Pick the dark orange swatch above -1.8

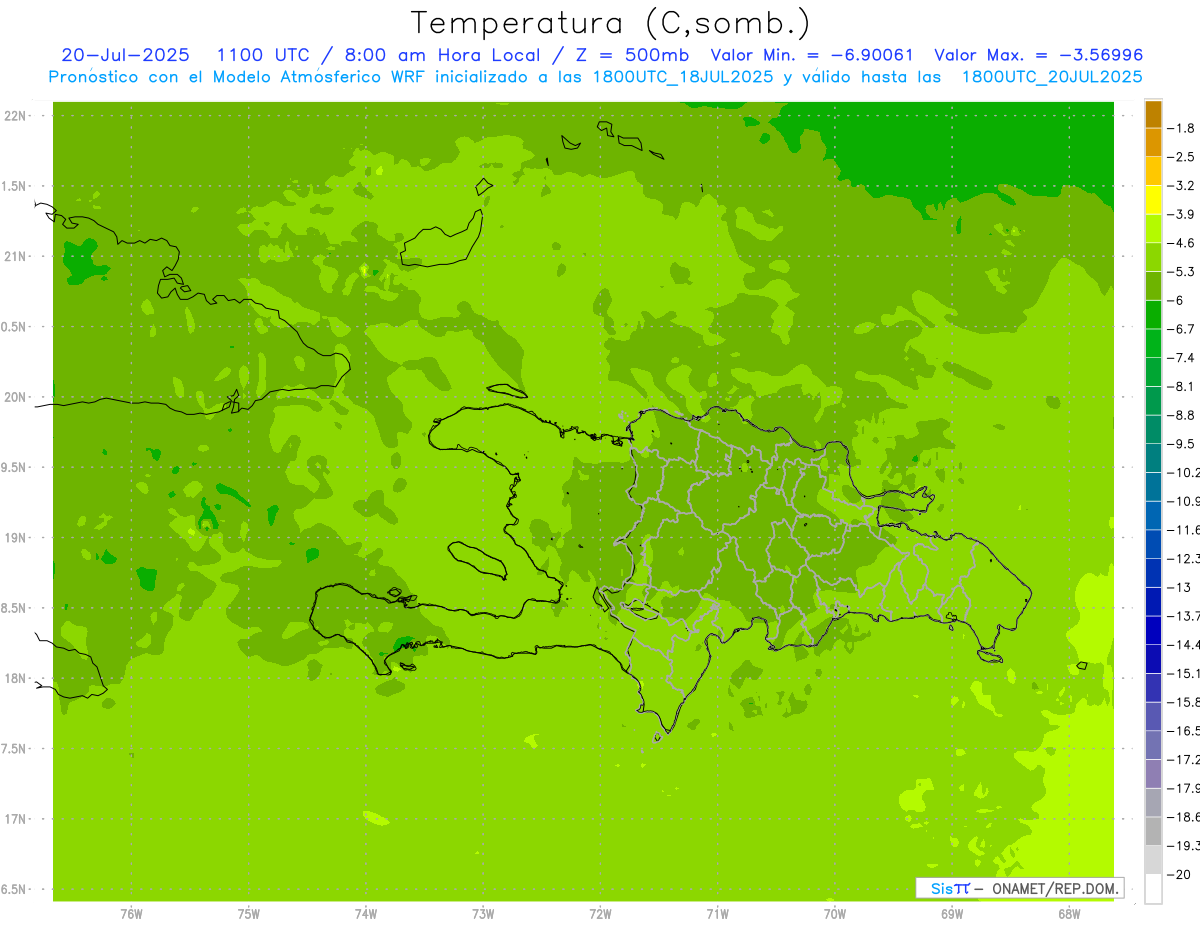coord(1153,114)
